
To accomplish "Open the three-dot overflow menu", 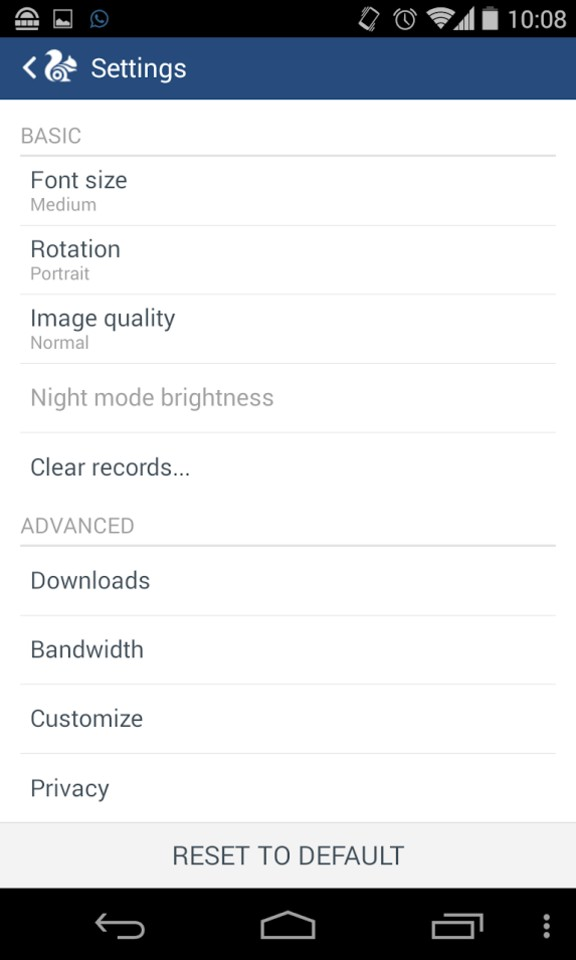I will click(x=547, y=925).
